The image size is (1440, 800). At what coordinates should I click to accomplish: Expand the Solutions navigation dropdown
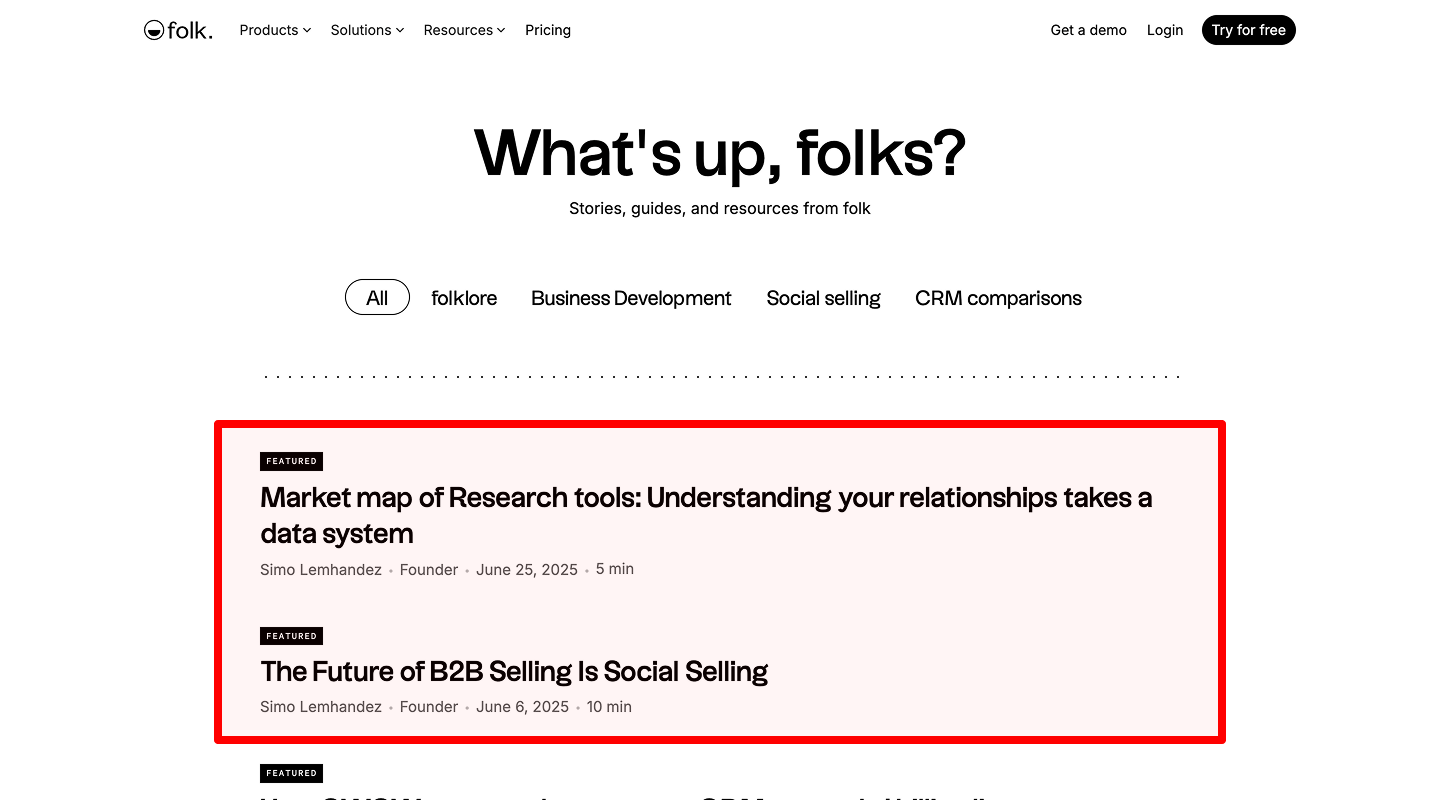(x=366, y=30)
